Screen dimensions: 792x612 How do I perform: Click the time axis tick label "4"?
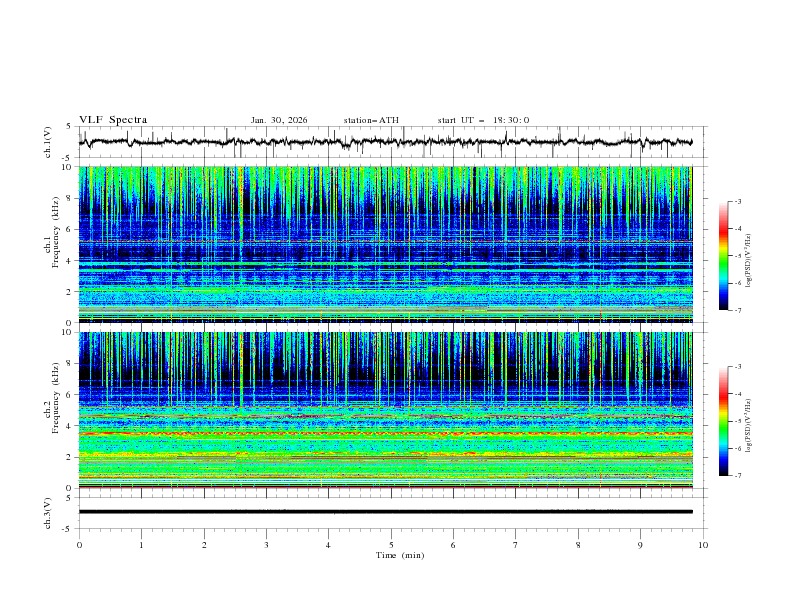[x=328, y=545]
